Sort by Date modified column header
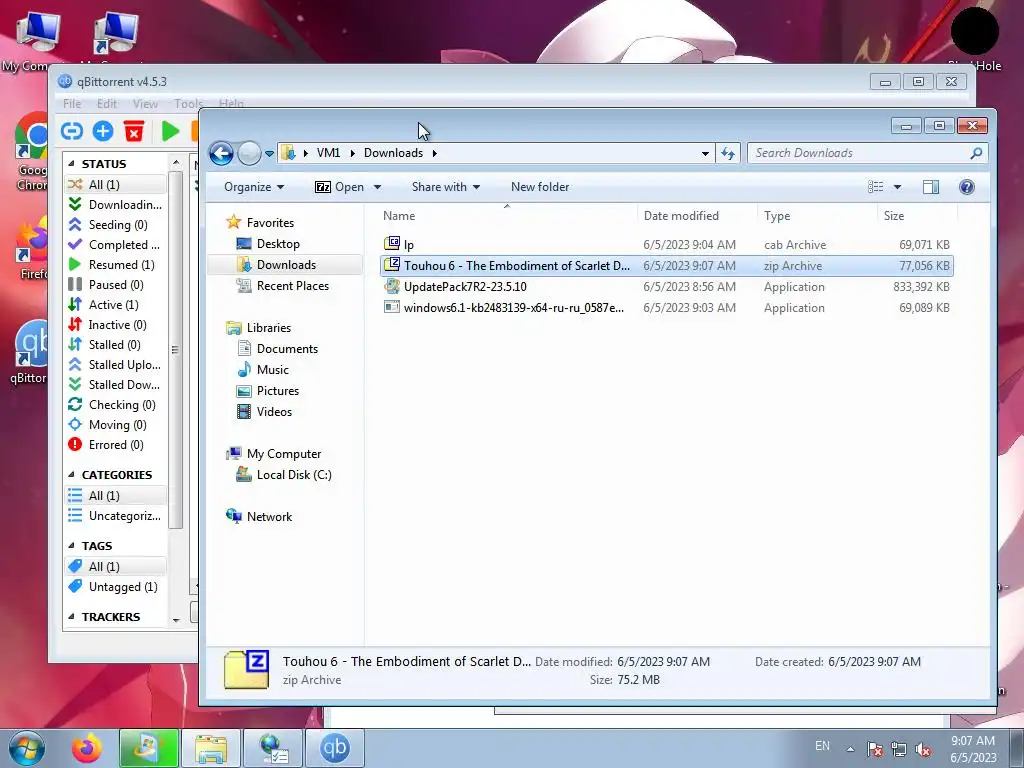1024x768 pixels. click(697, 216)
